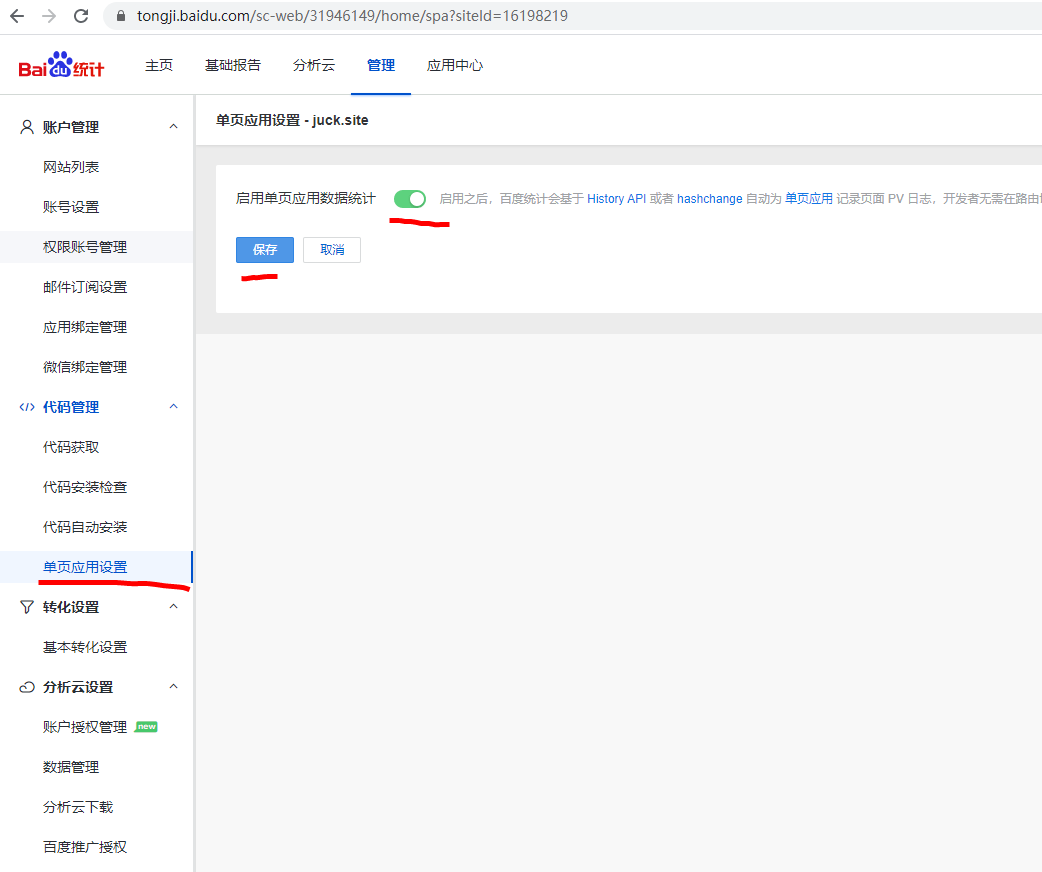The height and width of the screenshot is (872, 1042).
Task: Click the lock icon in address bar
Action: [x=122, y=16]
